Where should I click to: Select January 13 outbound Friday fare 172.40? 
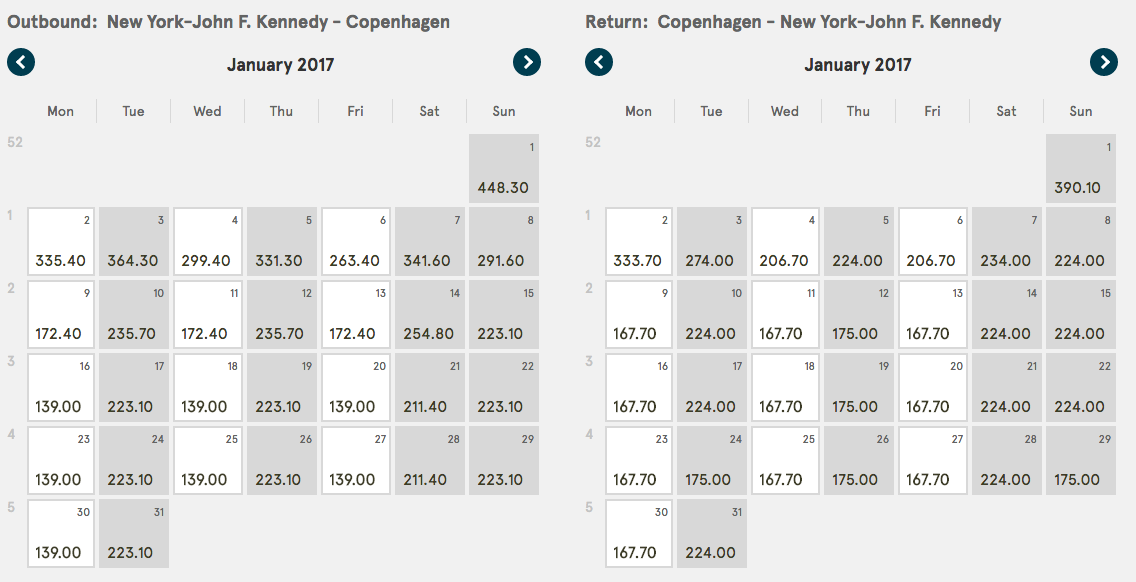[x=356, y=314]
